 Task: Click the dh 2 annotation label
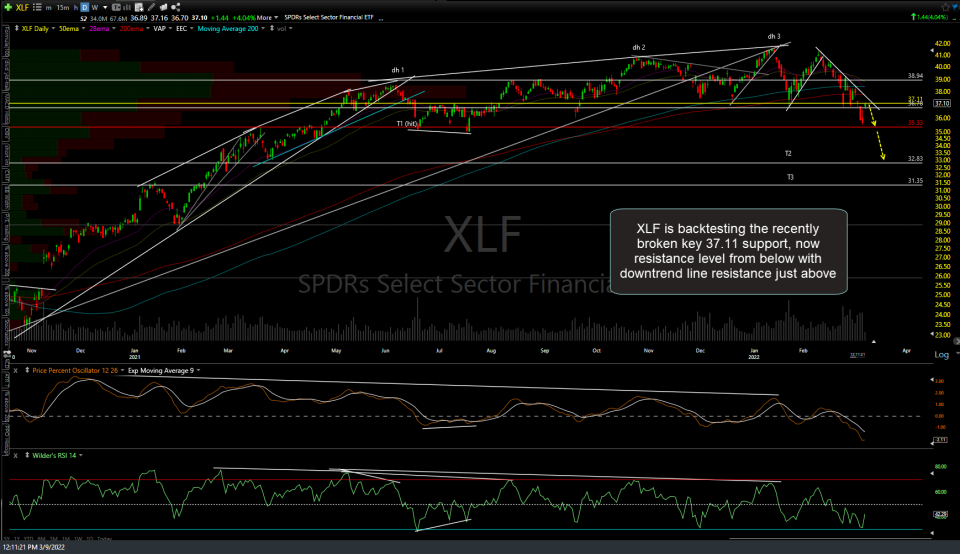tap(639, 48)
